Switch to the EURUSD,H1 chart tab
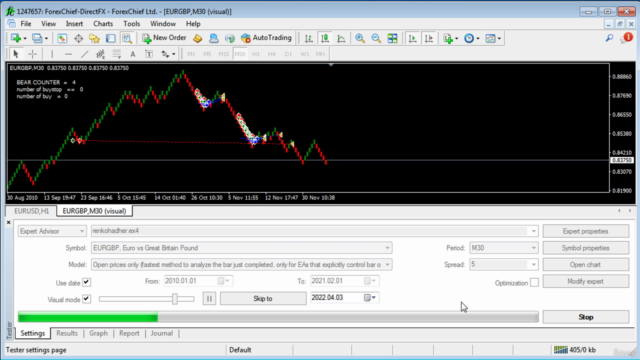Screen dimensions: 640x360 pos(31,211)
